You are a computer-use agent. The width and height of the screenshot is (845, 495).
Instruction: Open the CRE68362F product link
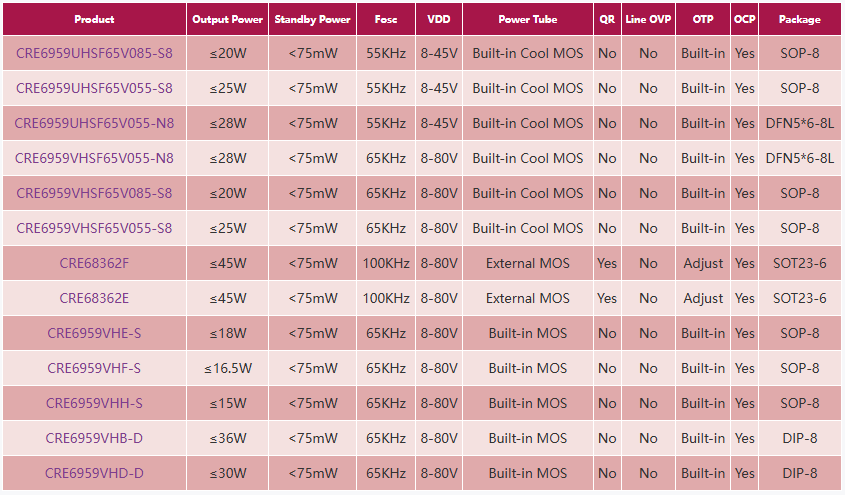tap(94, 263)
